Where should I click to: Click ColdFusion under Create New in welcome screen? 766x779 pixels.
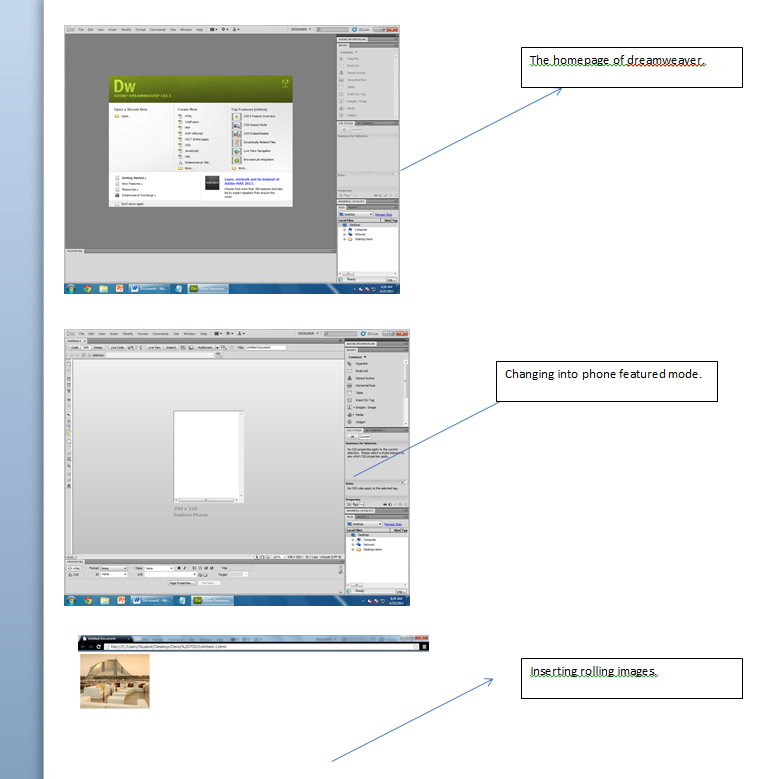click(189, 122)
